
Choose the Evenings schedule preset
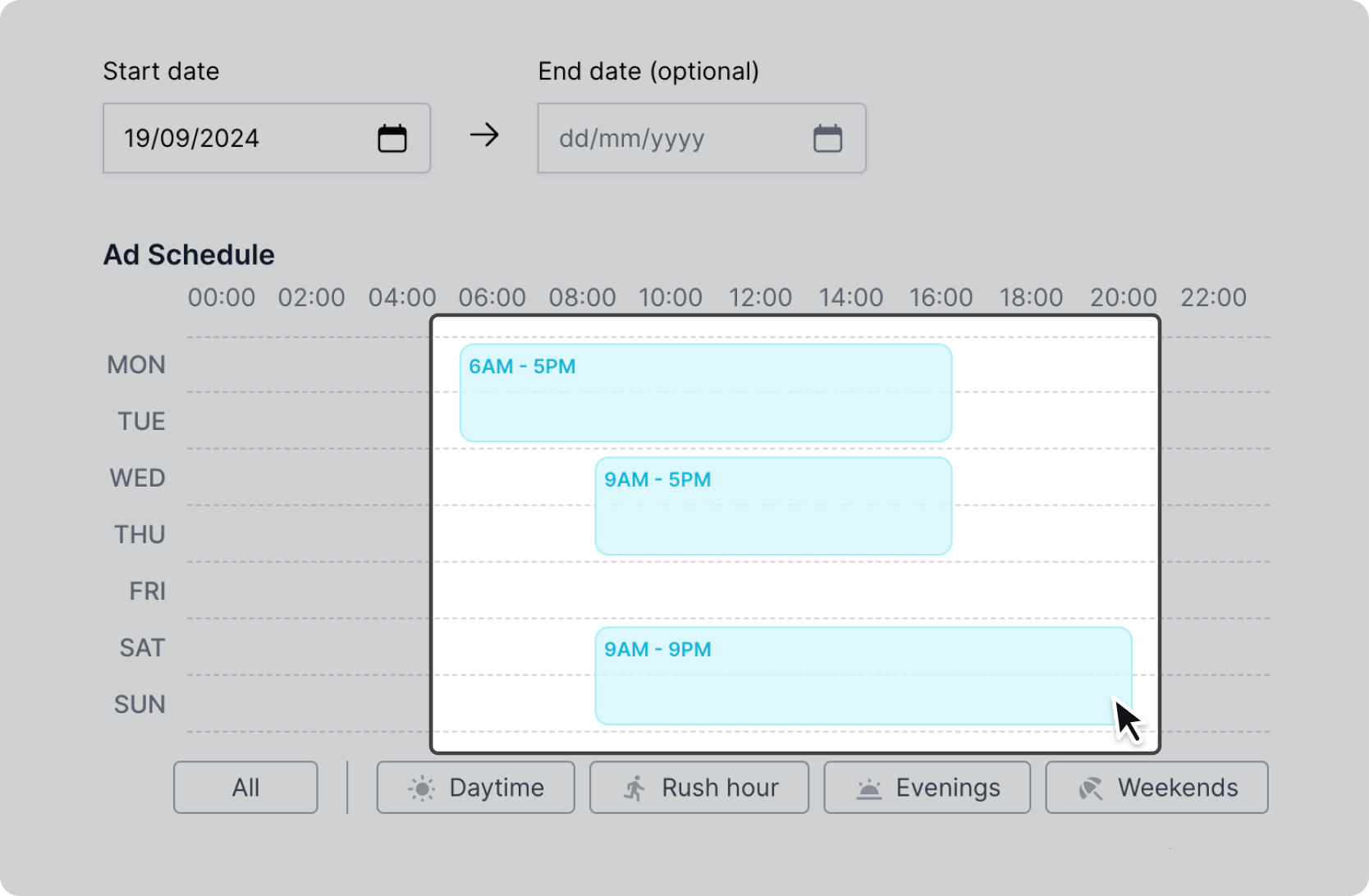pyautogui.click(x=927, y=788)
